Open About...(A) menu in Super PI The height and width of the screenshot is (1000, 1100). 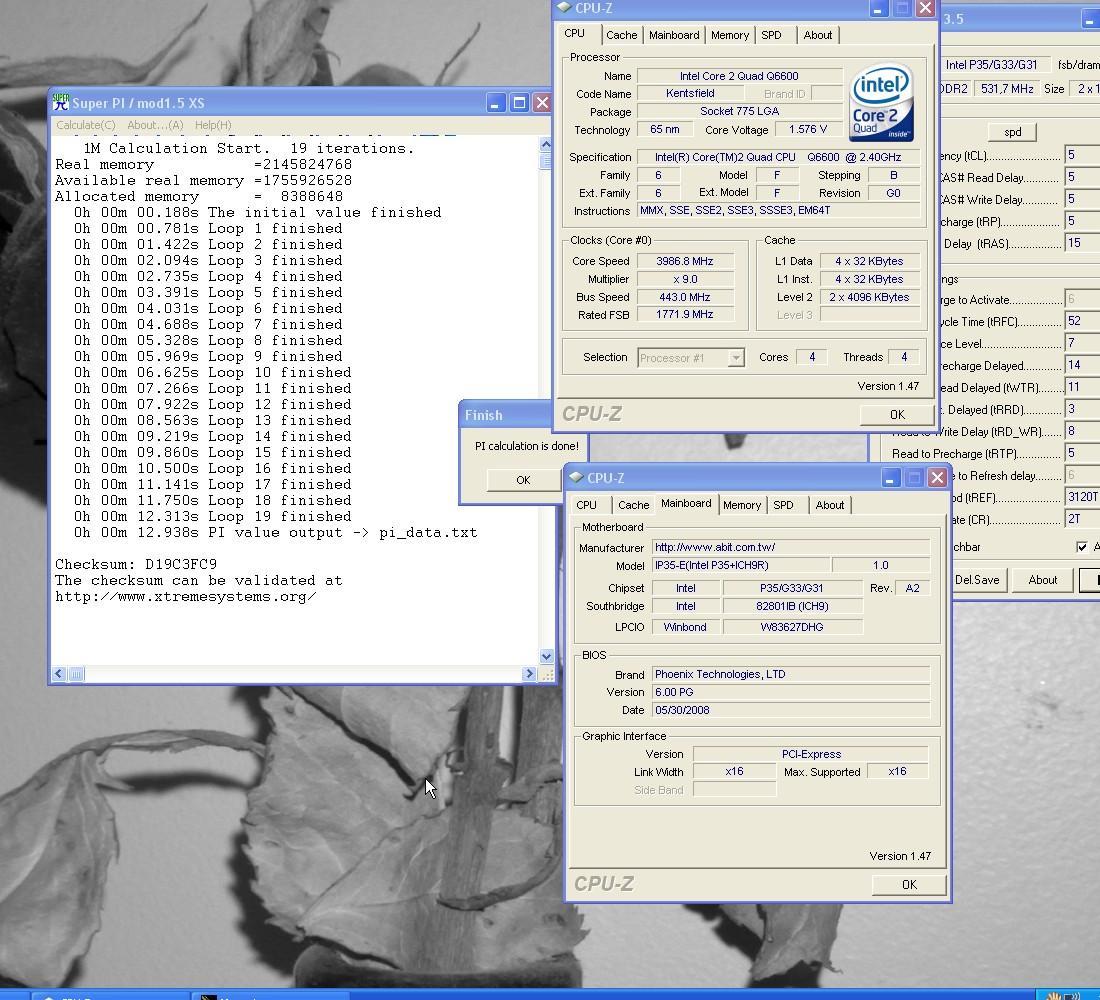coord(155,125)
